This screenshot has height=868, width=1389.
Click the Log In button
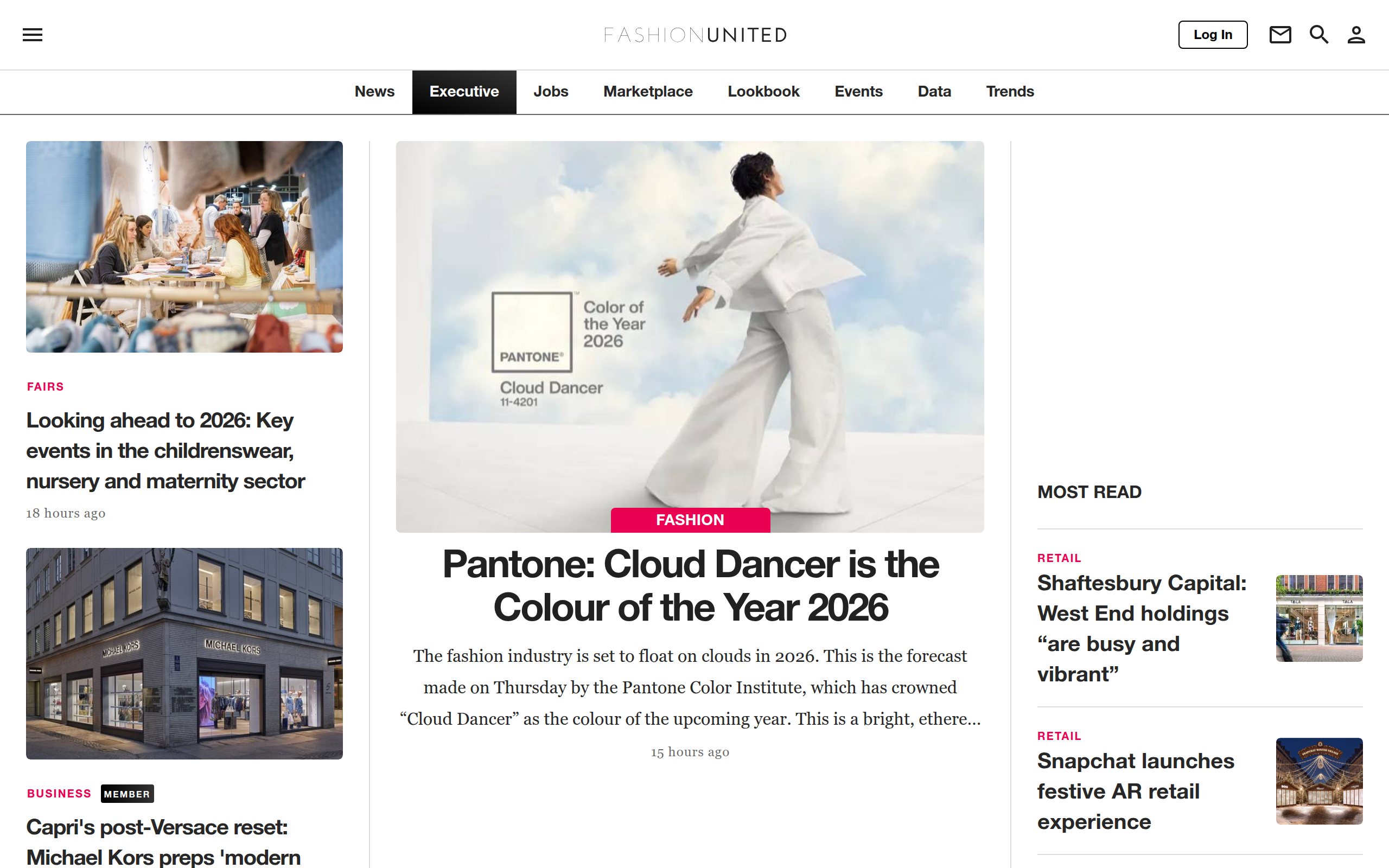(x=1212, y=34)
